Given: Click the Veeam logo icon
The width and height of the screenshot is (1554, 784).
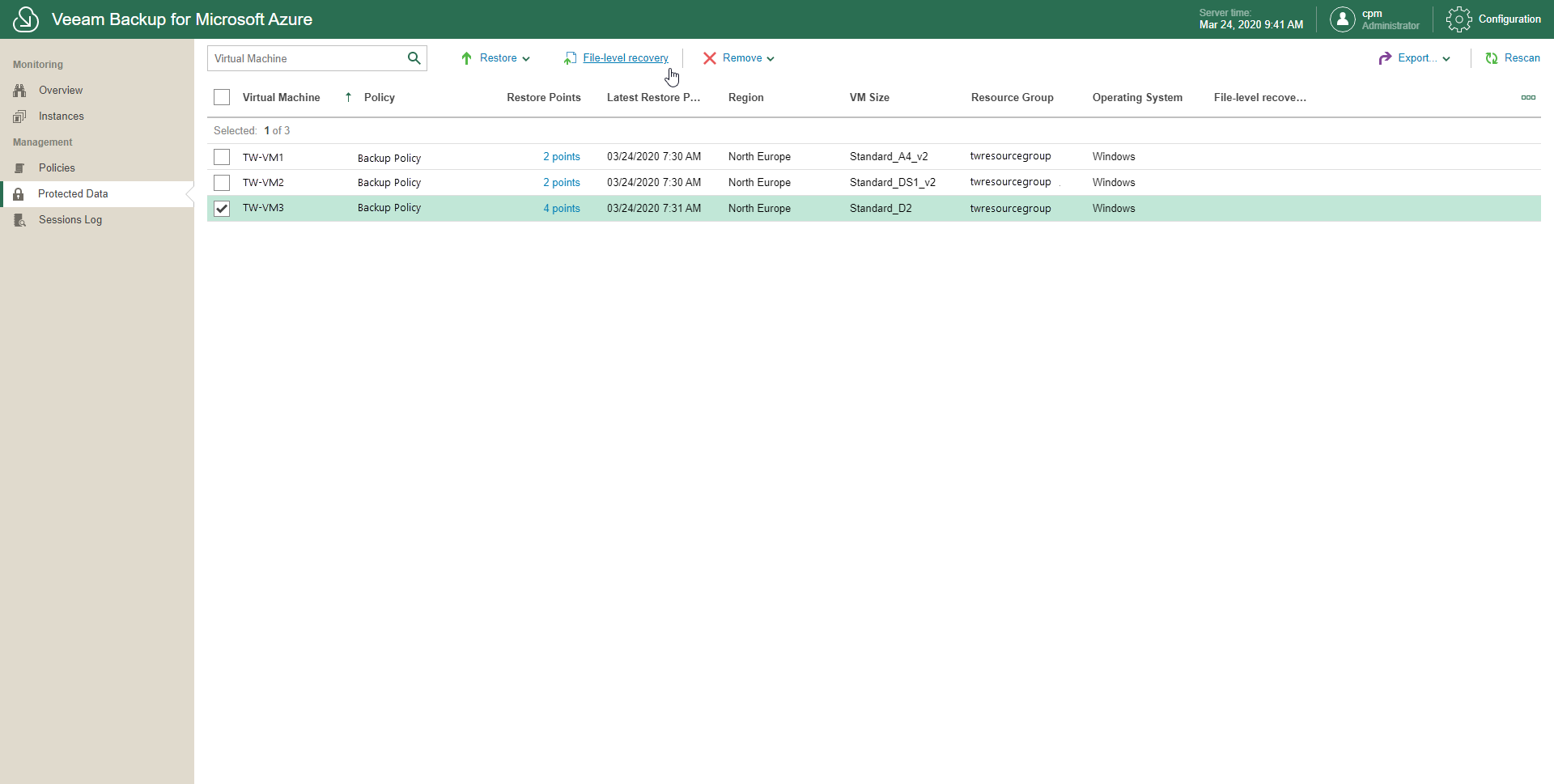Looking at the screenshot, I should coord(26,19).
